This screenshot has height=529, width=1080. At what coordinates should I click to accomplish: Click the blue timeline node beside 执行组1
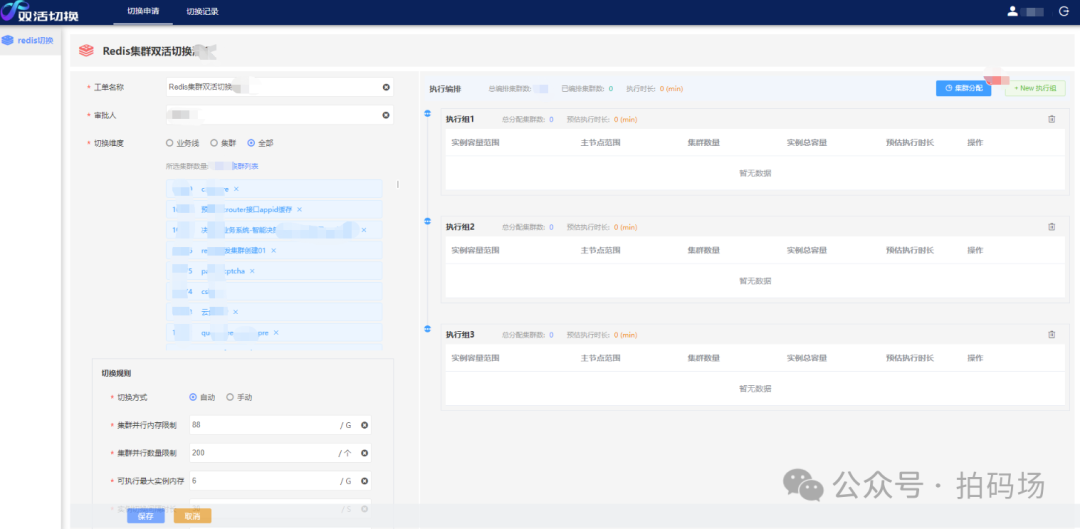coord(428,114)
